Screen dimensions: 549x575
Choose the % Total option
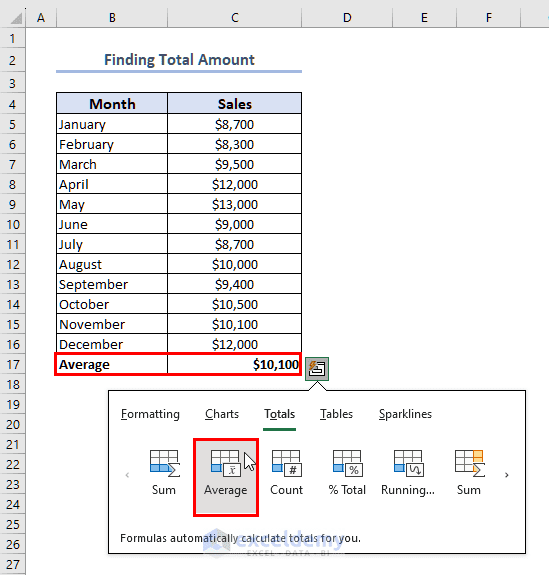347,473
